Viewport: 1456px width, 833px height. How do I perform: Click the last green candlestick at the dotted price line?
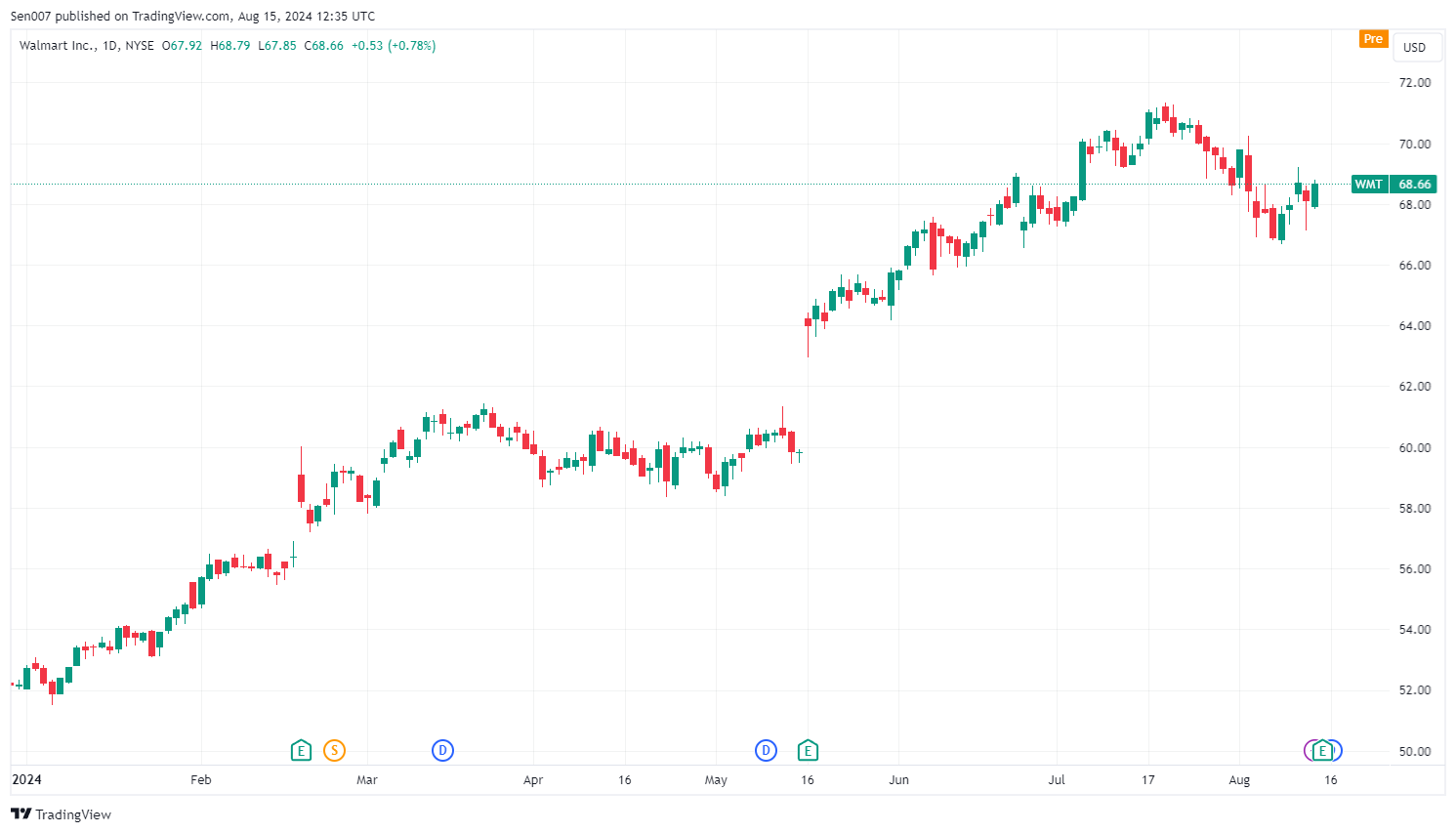pyautogui.click(x=1315, y=195)
